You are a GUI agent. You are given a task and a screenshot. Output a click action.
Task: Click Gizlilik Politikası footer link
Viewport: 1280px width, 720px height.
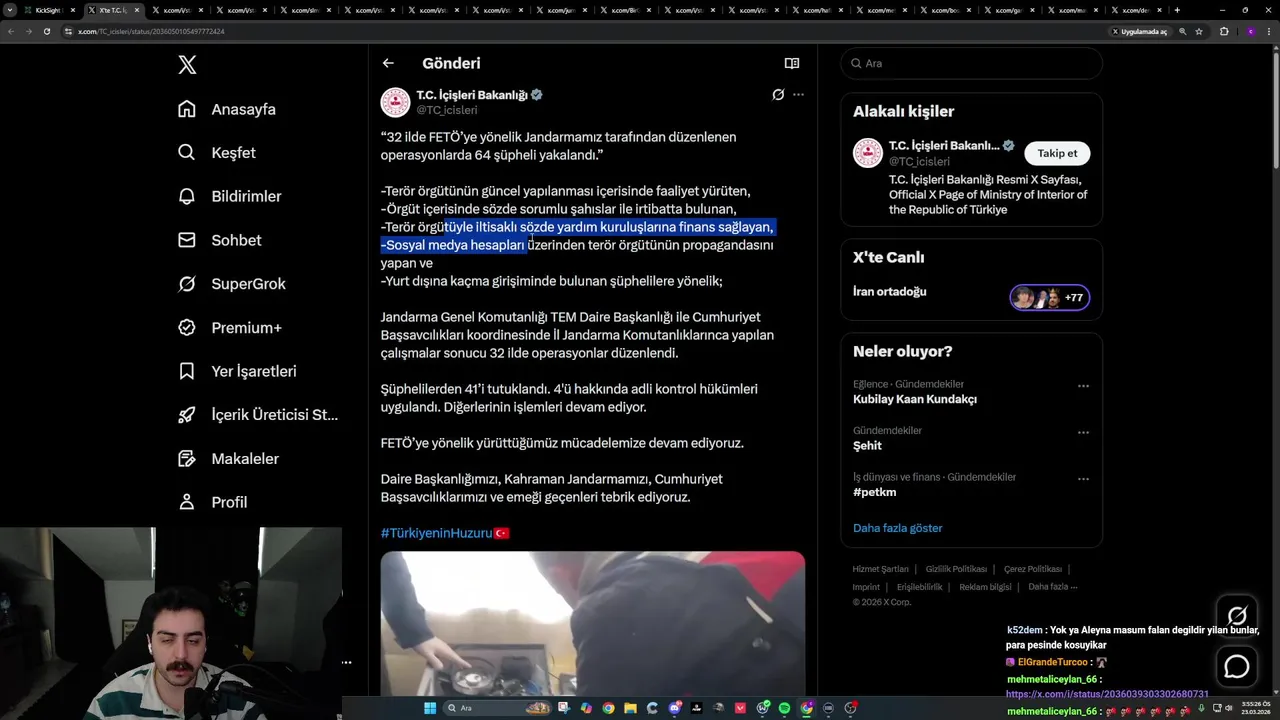coord(956,569)
